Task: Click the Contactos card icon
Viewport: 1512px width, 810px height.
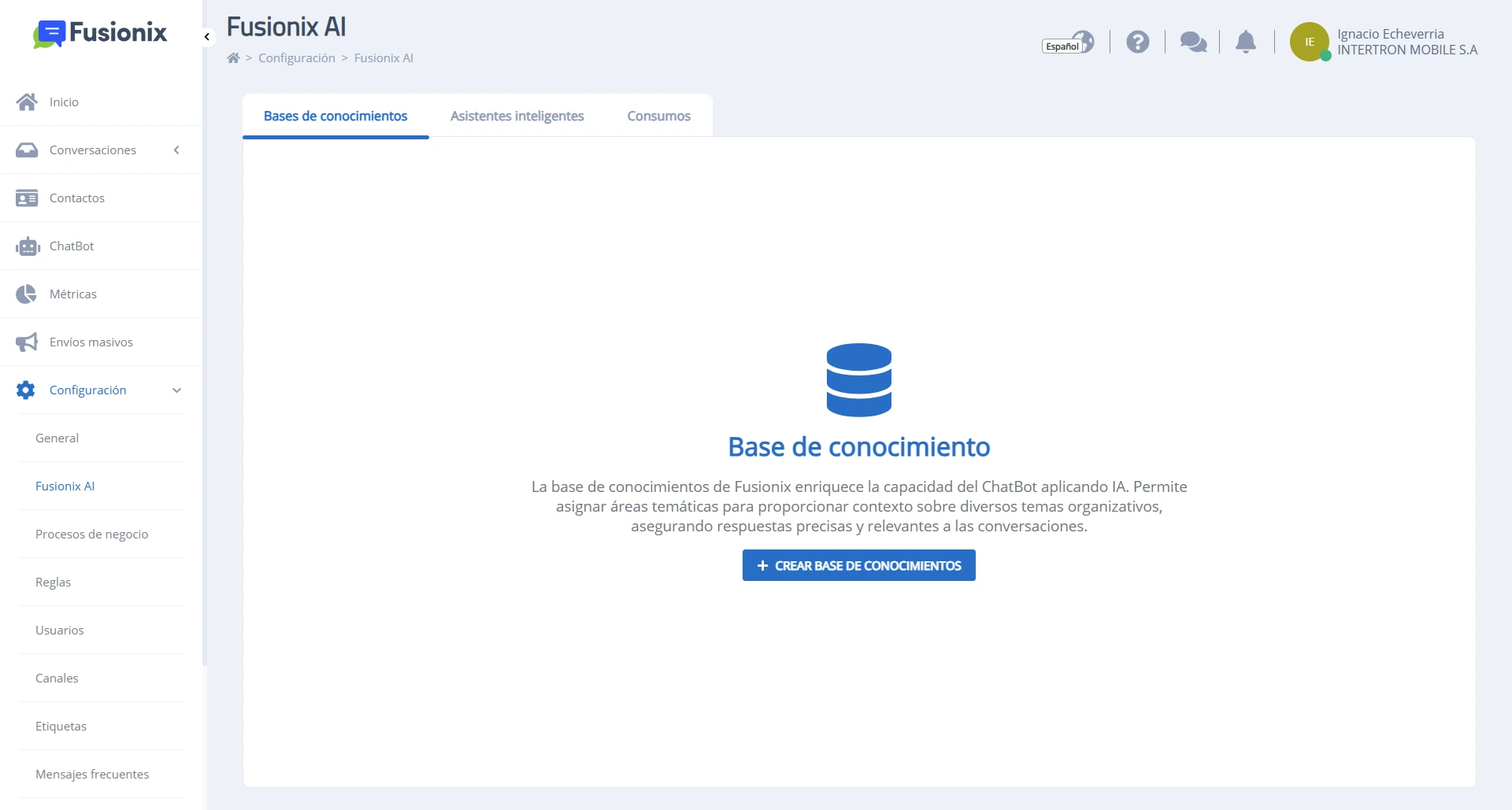Action: [27, 198]
